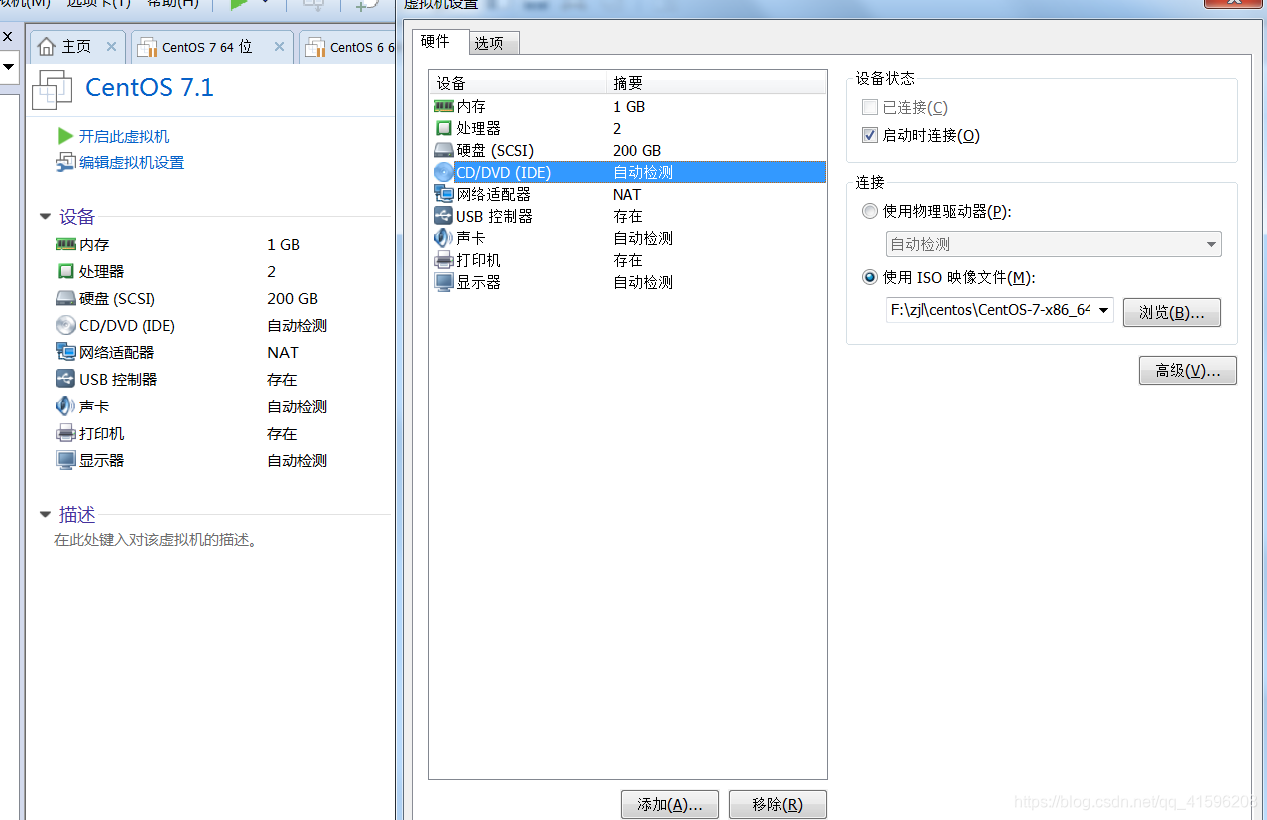Click NAT value in settings hardware list
The height and width of the screenshot is (820, 1267).
coord(627,194)
